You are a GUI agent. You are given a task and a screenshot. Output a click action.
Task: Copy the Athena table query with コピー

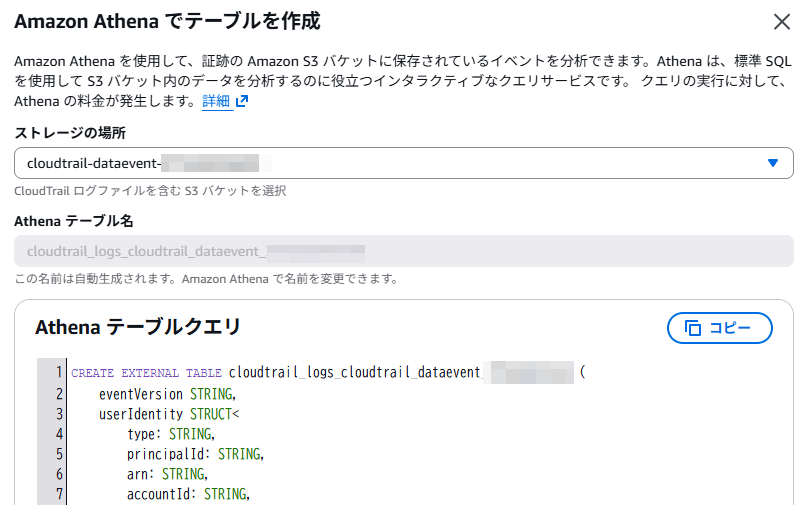pyautogui.click(x=719, y=328)
